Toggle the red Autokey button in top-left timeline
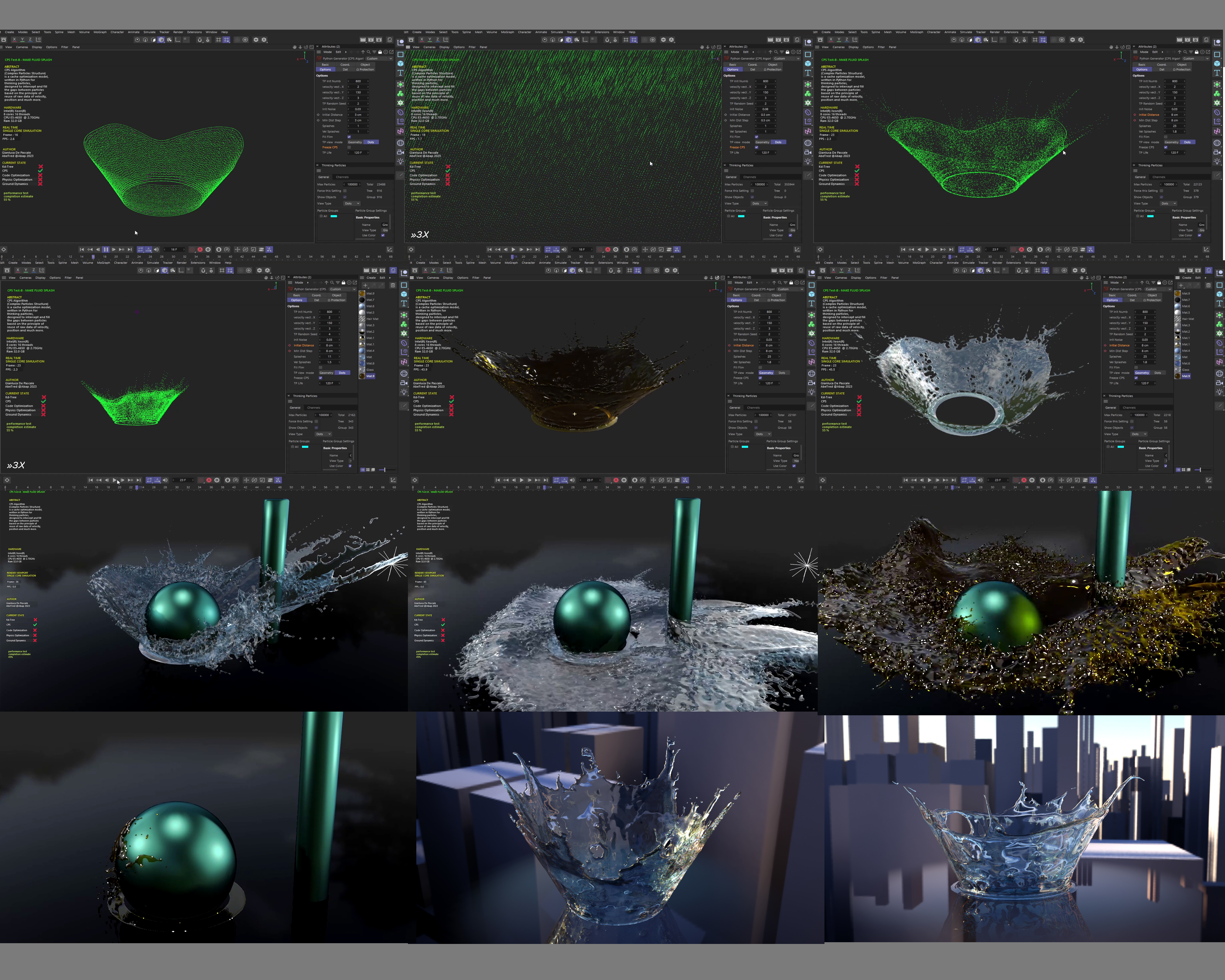Viewport: 1225px width, 980px height. [x=200, y=249]
